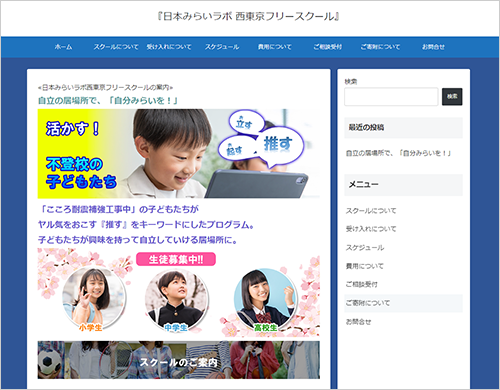Viewport: 500px width, 390px height.
Task: Click the «日本みらいラボ西東京フリースクールの案内» caption text
Action: 105,88
